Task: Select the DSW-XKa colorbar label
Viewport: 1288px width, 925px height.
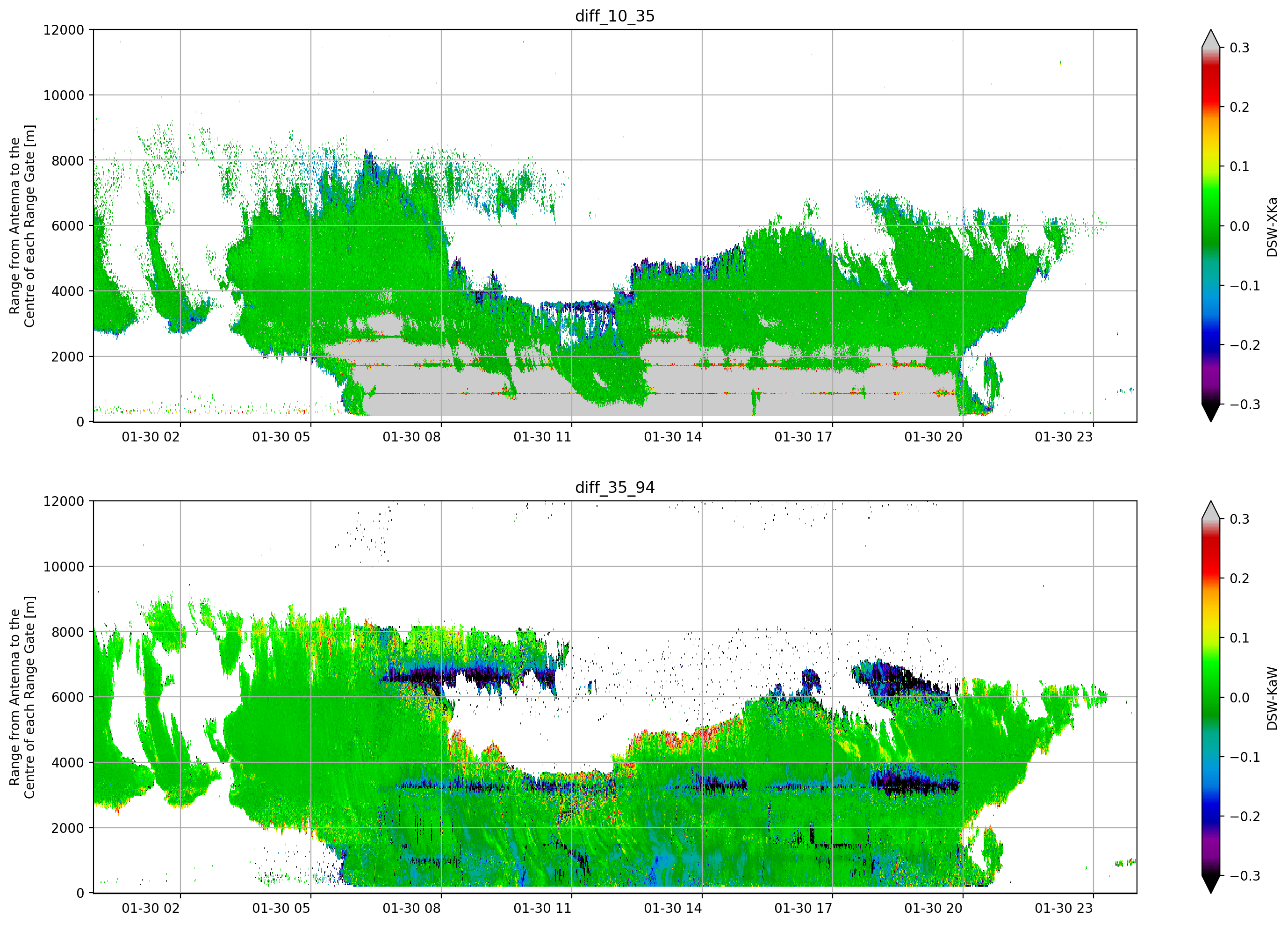Action: point(1272,226)
